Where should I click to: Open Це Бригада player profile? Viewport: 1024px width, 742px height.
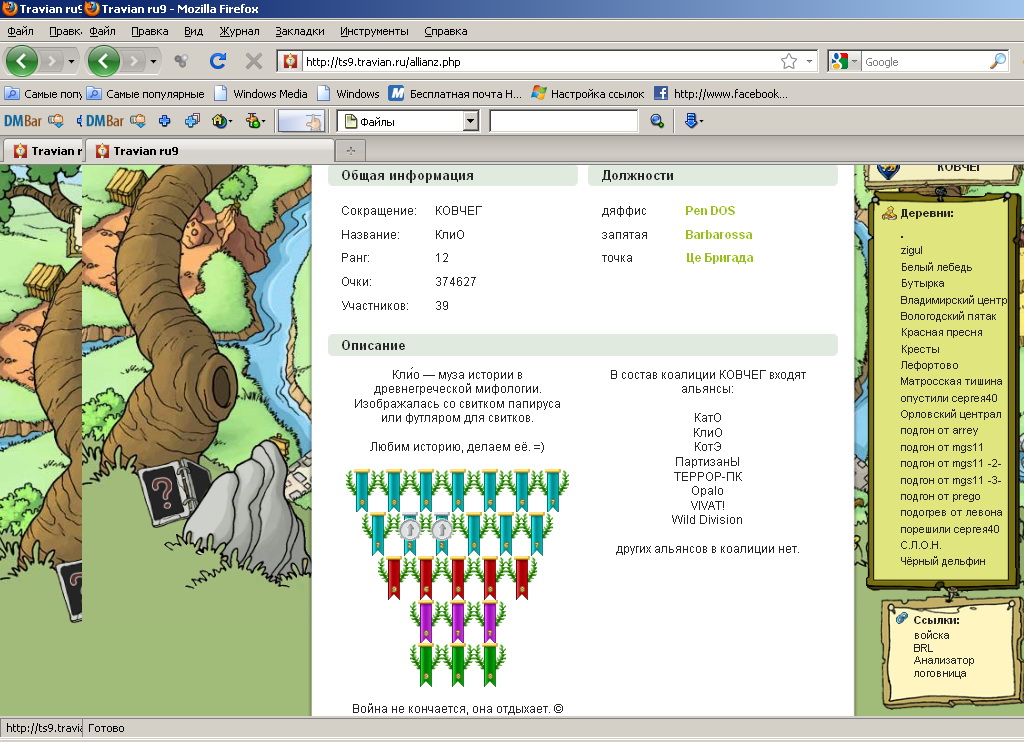pos(719,257)
